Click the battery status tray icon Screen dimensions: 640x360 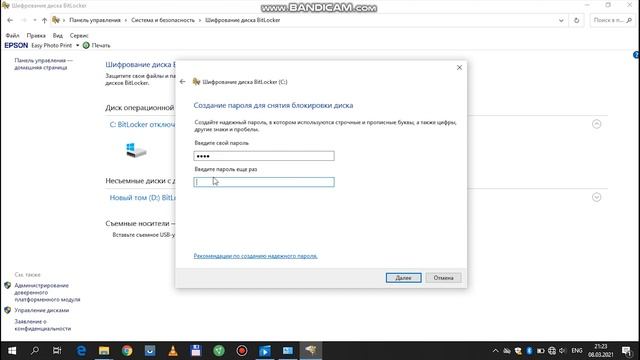tap(540, 351)
